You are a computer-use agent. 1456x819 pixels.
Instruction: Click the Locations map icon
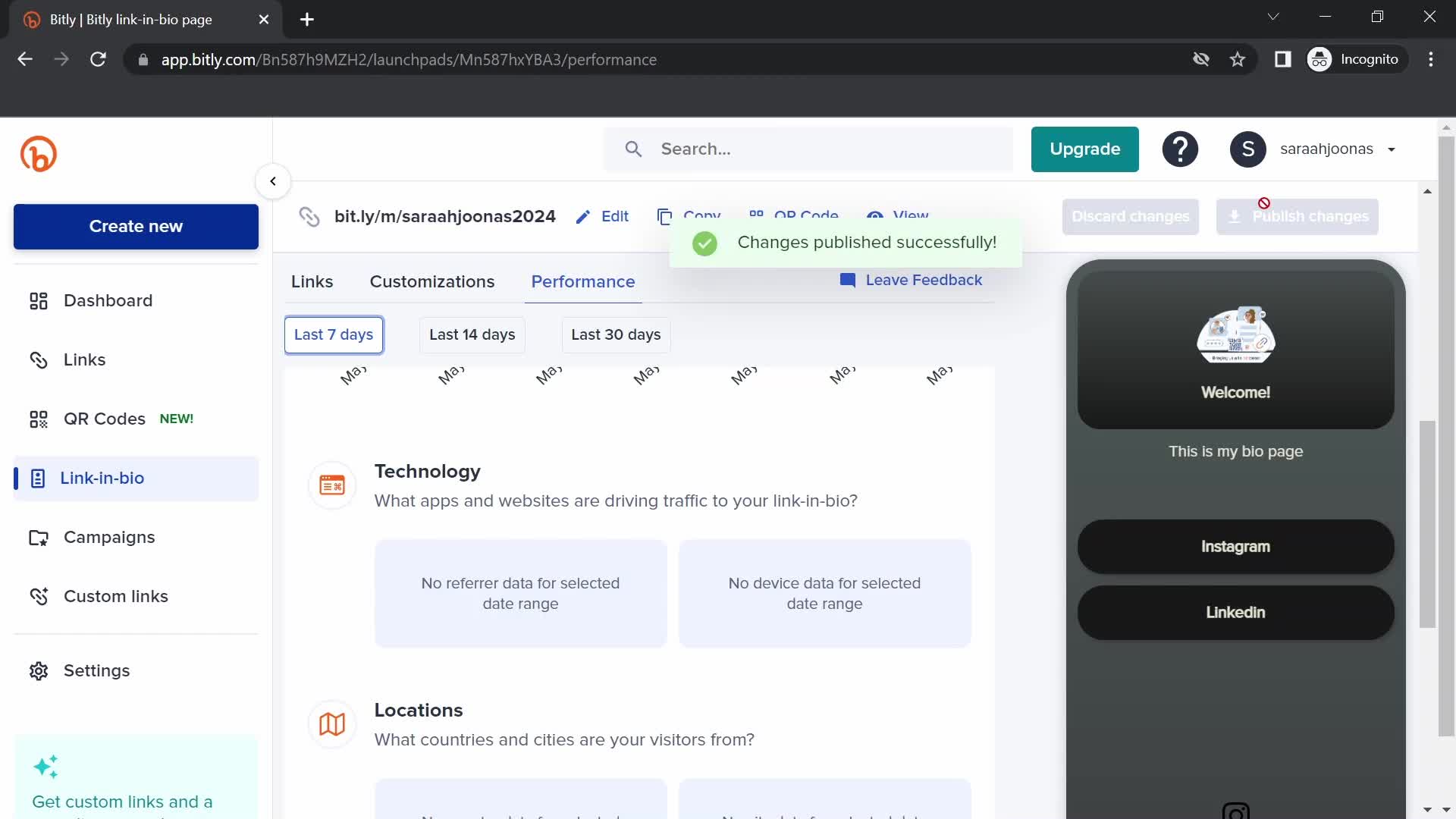332,724
